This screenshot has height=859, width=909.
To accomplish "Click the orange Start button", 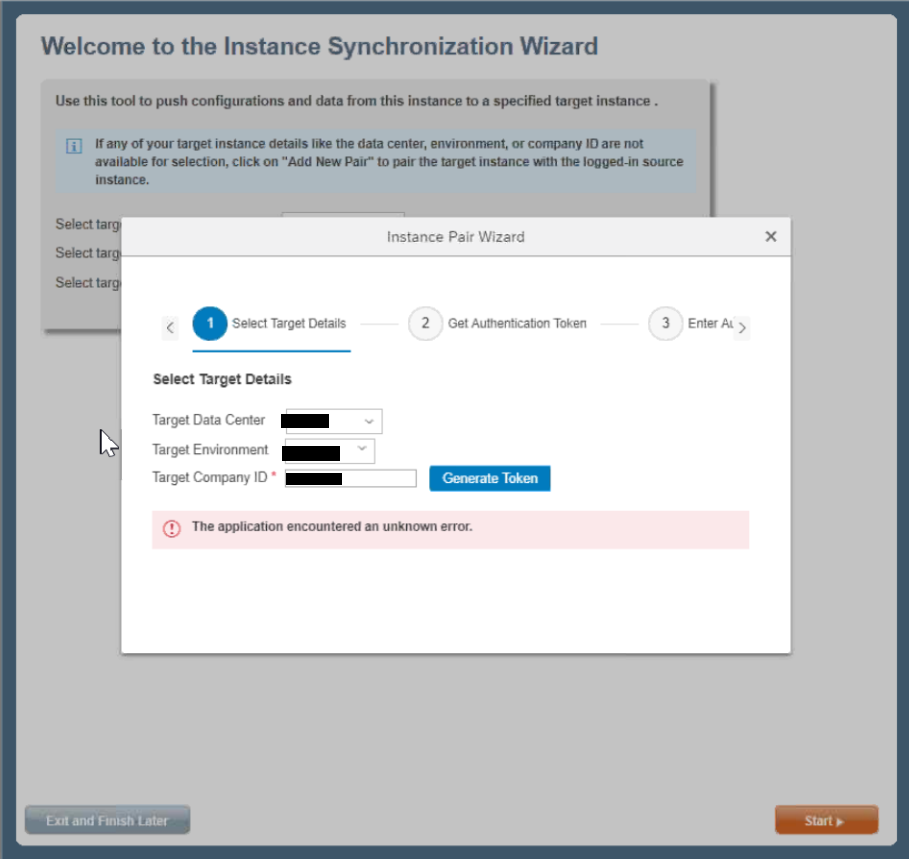I will [x=826, y=820].
